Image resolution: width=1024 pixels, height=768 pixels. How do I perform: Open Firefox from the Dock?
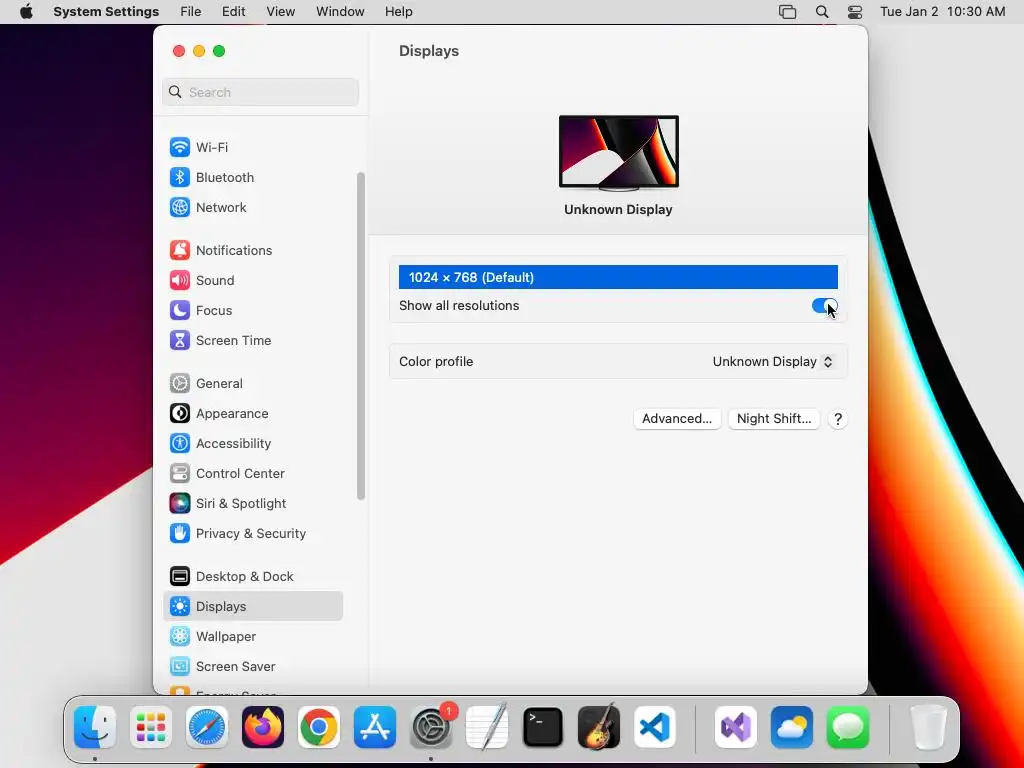pos(263,727)
